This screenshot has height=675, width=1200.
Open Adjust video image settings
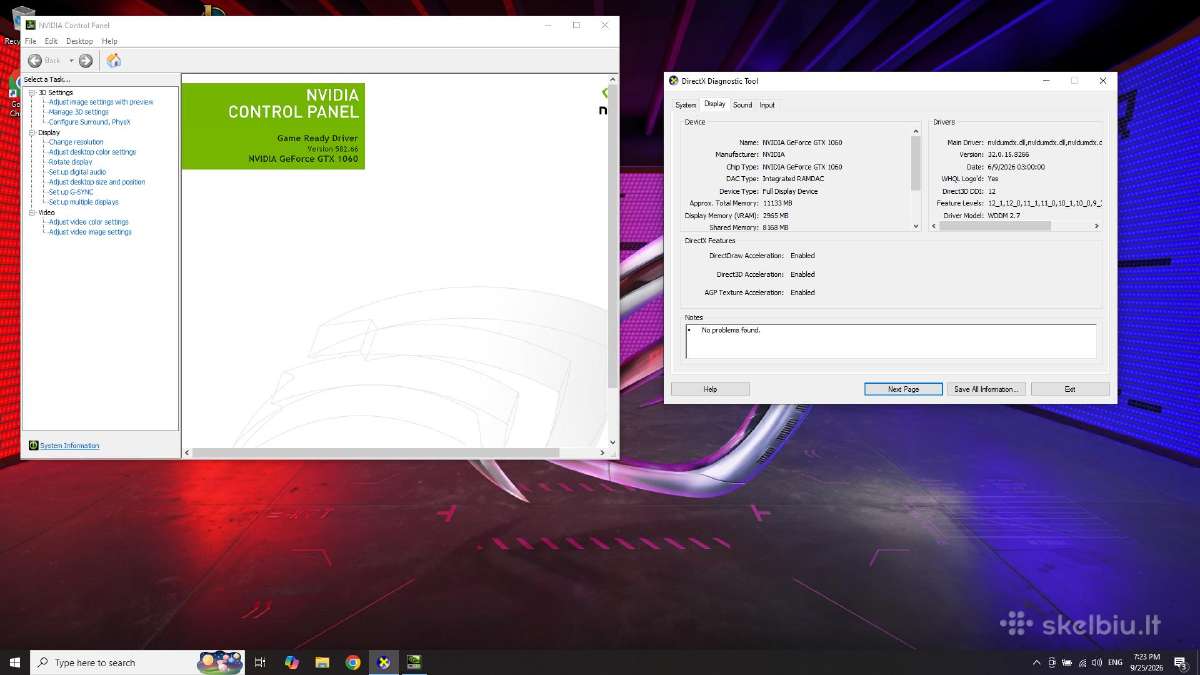pos(90,232)
